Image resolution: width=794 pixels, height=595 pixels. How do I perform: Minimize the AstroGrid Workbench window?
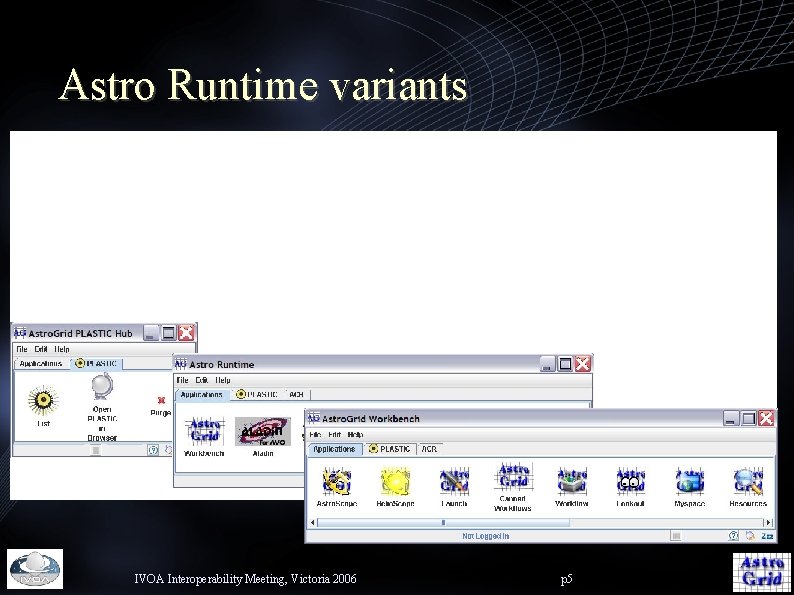(731, 418)
